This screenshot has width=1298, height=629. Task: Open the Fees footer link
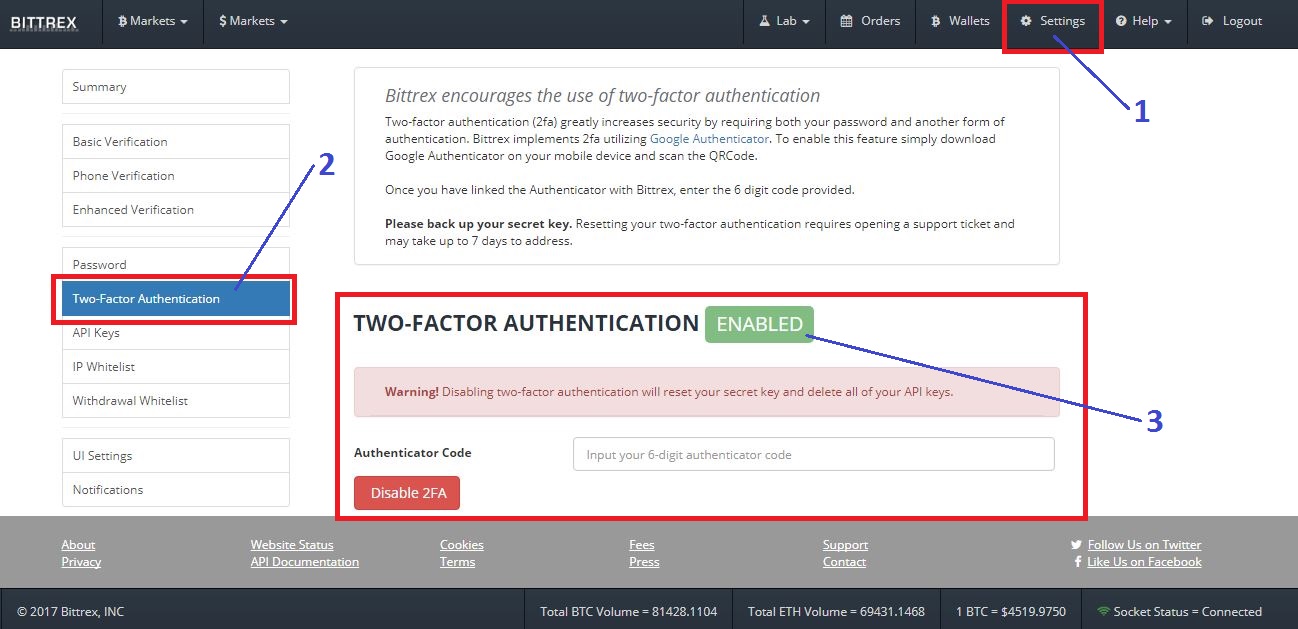click(642, 545)
